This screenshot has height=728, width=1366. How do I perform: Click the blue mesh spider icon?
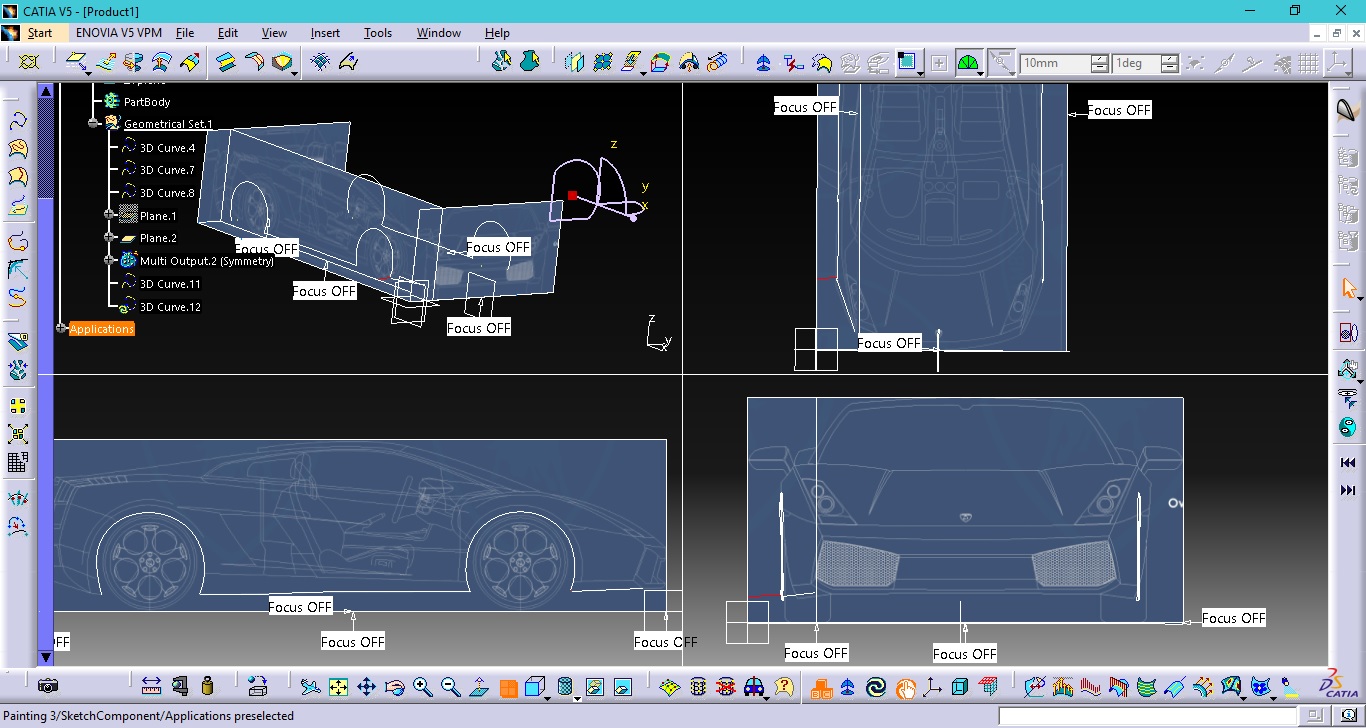coord(320,62)
